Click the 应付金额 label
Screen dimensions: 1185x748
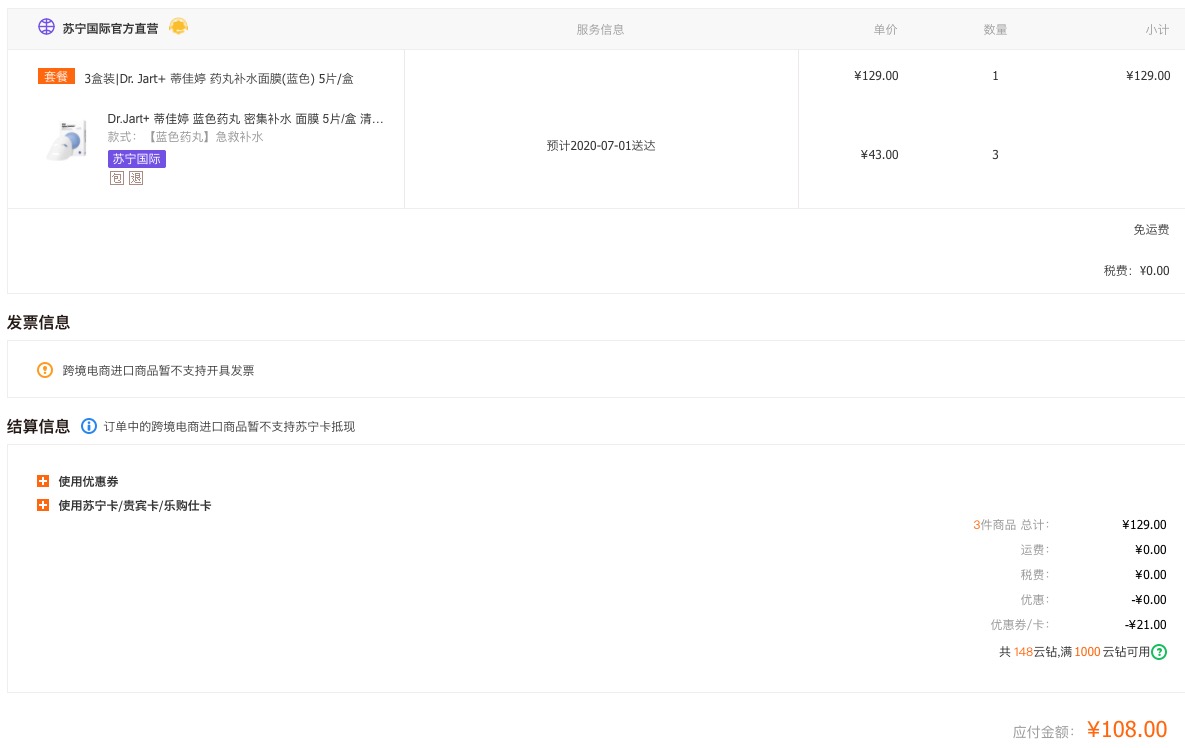(1043, 731)
